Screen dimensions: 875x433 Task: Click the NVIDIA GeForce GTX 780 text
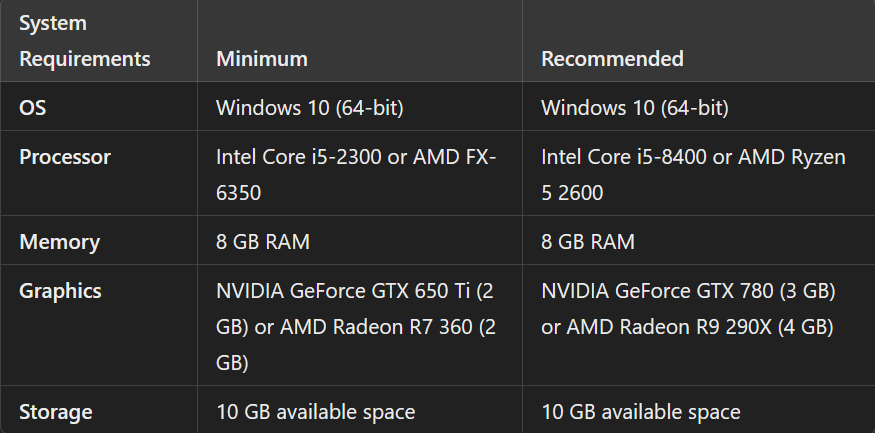click(x=667, y=291)
